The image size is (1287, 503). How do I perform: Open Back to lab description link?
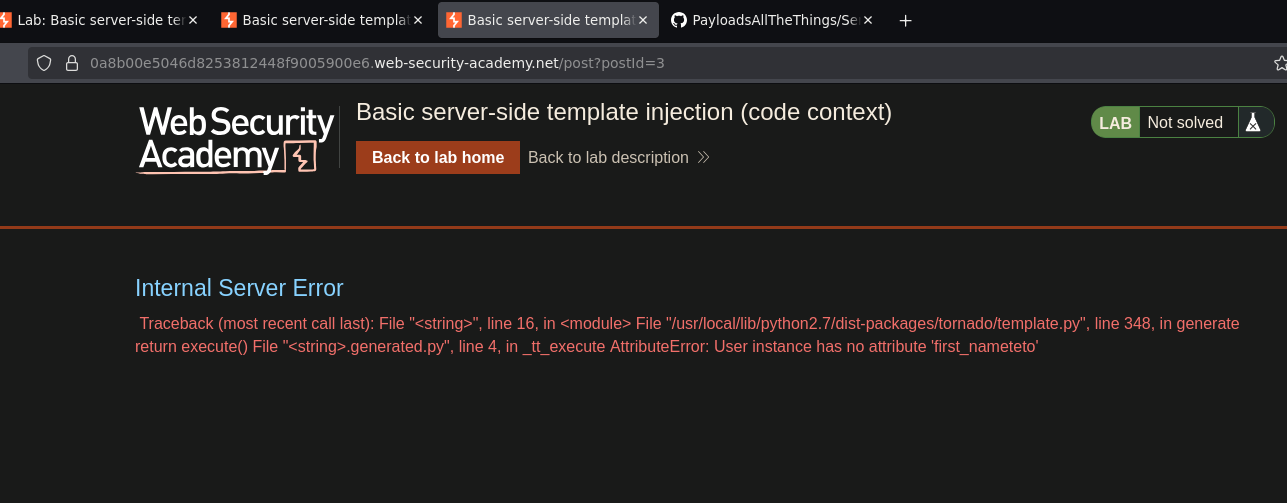click(x=608, y=158)
